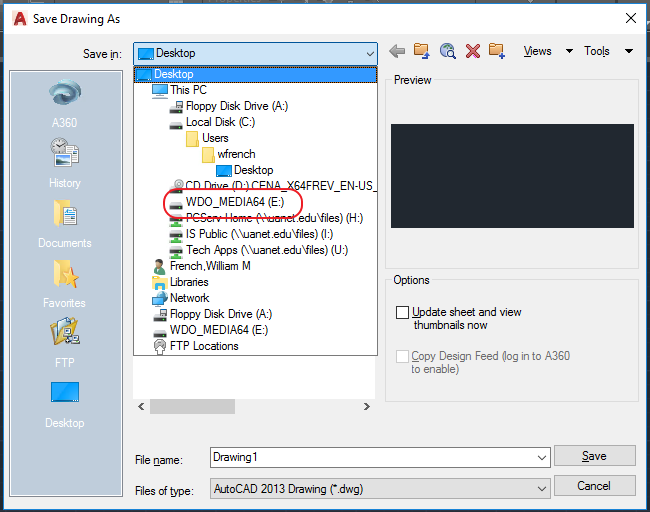Open the Tools menu

tap(597, 51)
